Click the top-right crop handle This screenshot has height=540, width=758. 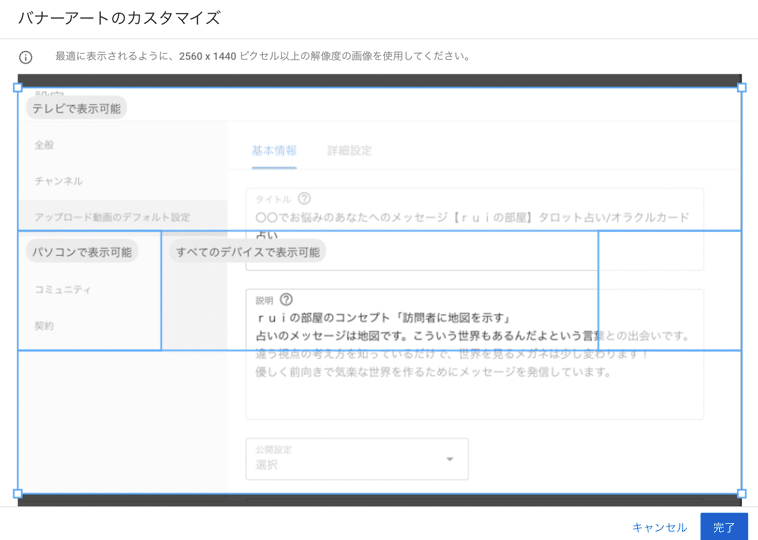click(x=742, y=88)
